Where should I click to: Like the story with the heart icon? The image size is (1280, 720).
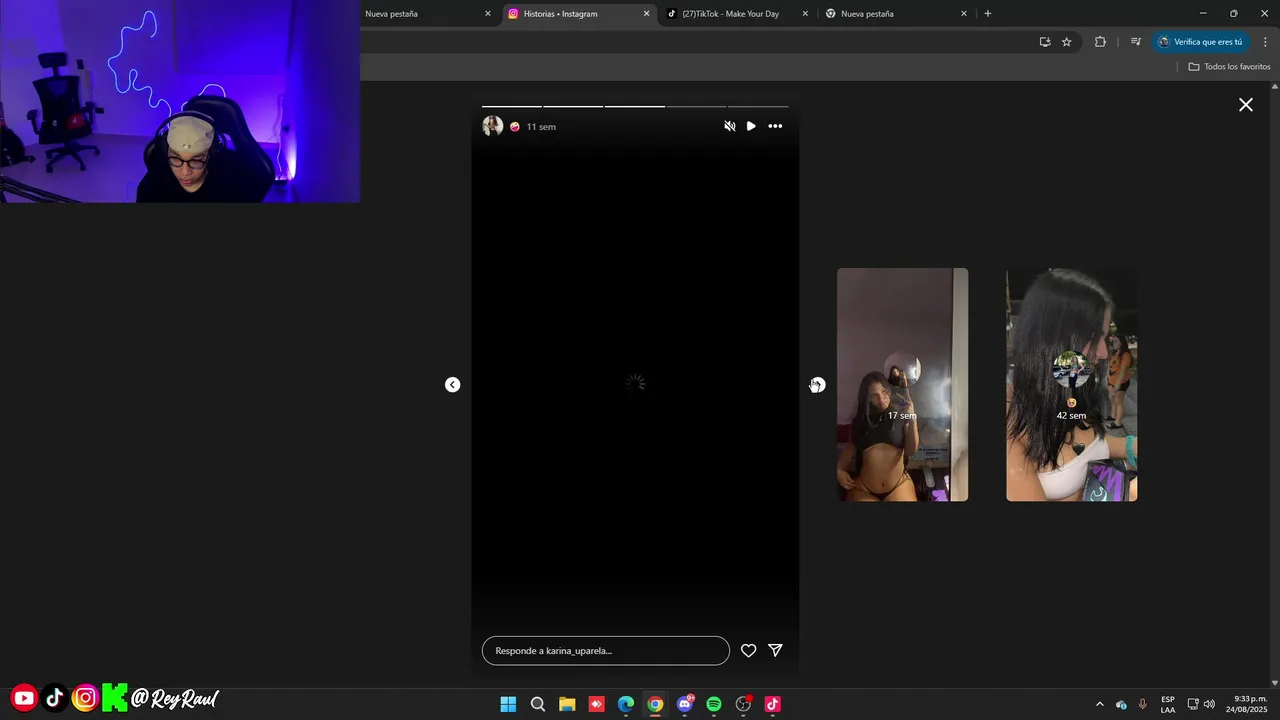coord(748,651)
